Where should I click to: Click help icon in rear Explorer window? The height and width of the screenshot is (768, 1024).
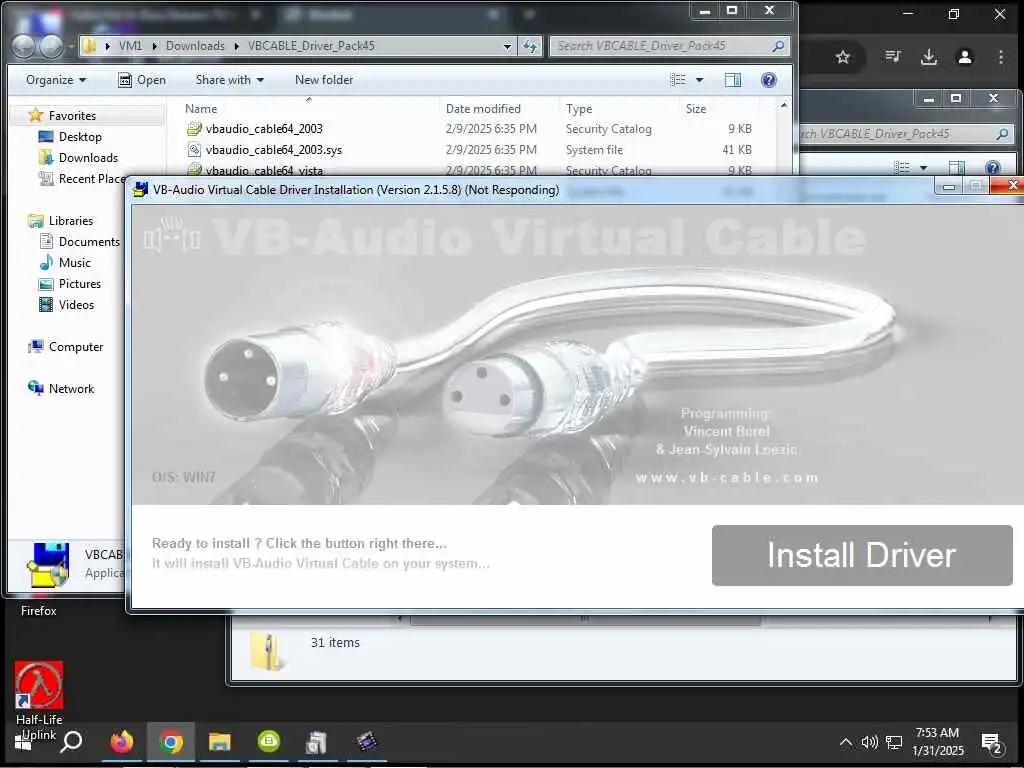[x=993, y=168]
